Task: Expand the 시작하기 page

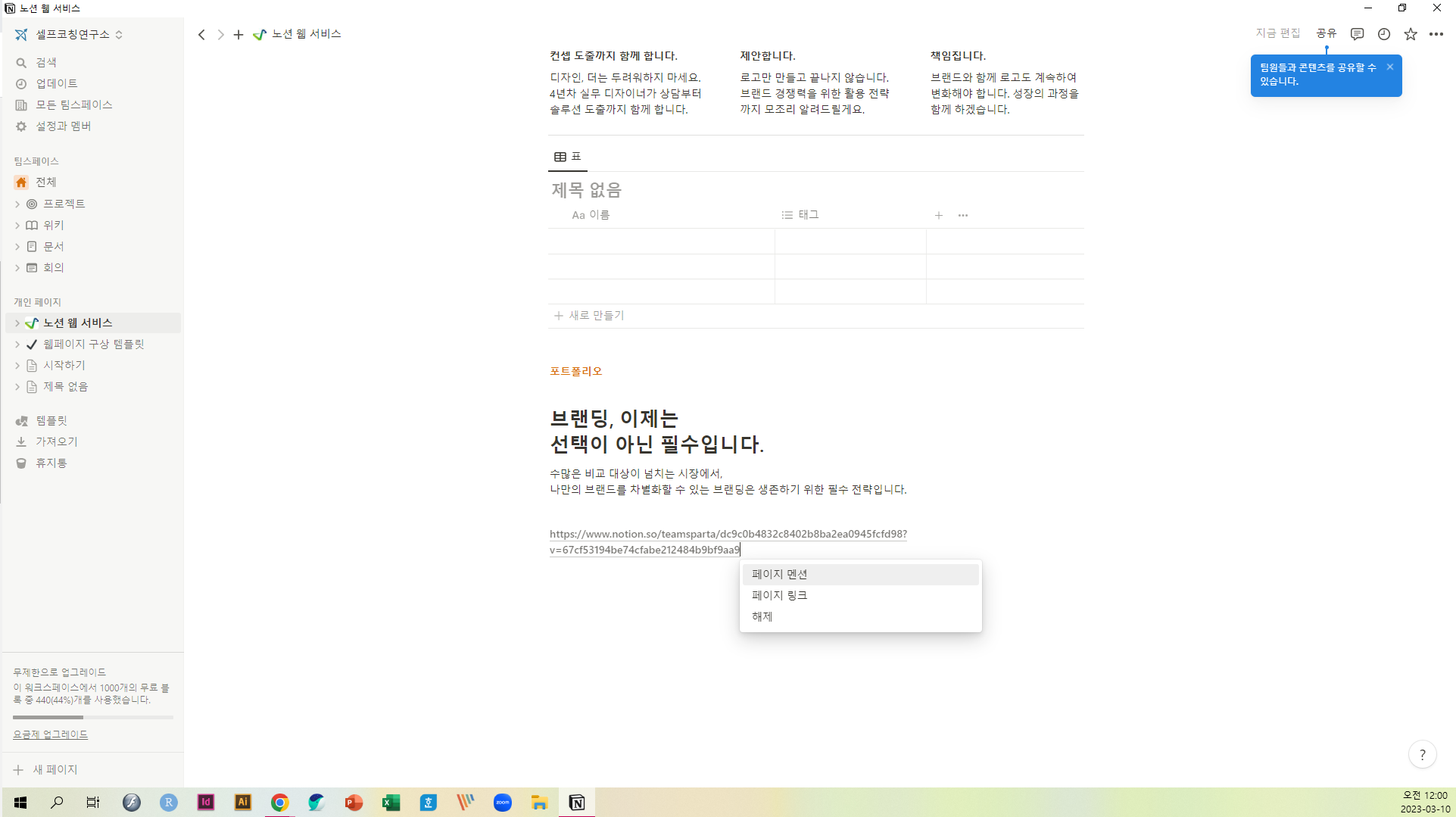Action: [x=17, y=365]
